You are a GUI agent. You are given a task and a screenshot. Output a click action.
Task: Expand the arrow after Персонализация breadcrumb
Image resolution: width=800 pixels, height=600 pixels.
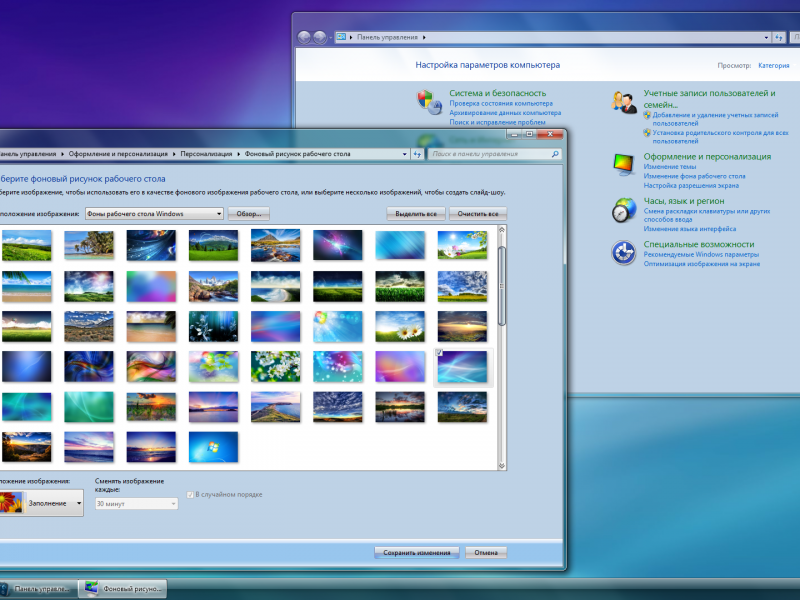pyautogui.click(x=238, y=154)
